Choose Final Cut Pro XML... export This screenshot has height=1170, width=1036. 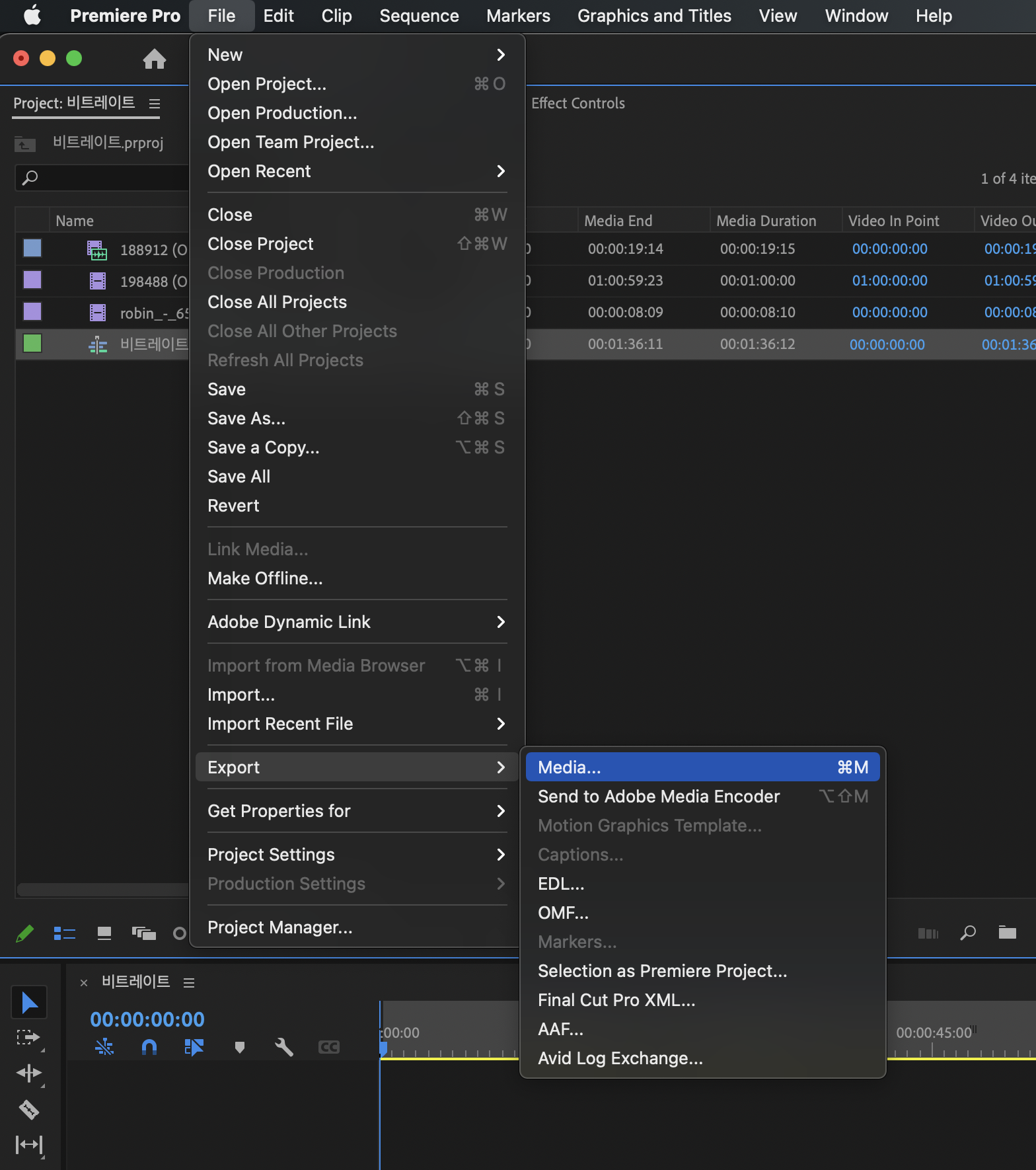click(702, 1000)
